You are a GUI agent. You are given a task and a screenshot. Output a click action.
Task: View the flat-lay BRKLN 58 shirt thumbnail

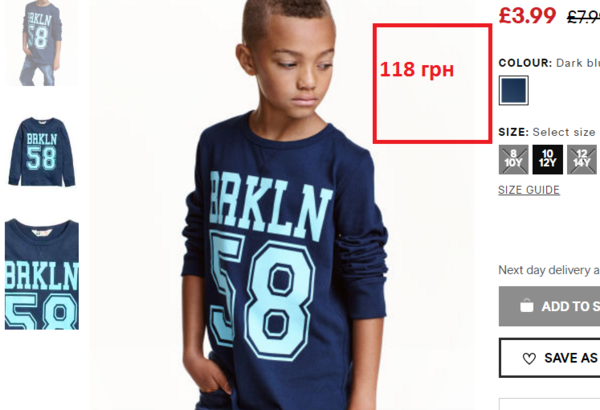coord(42,152)
